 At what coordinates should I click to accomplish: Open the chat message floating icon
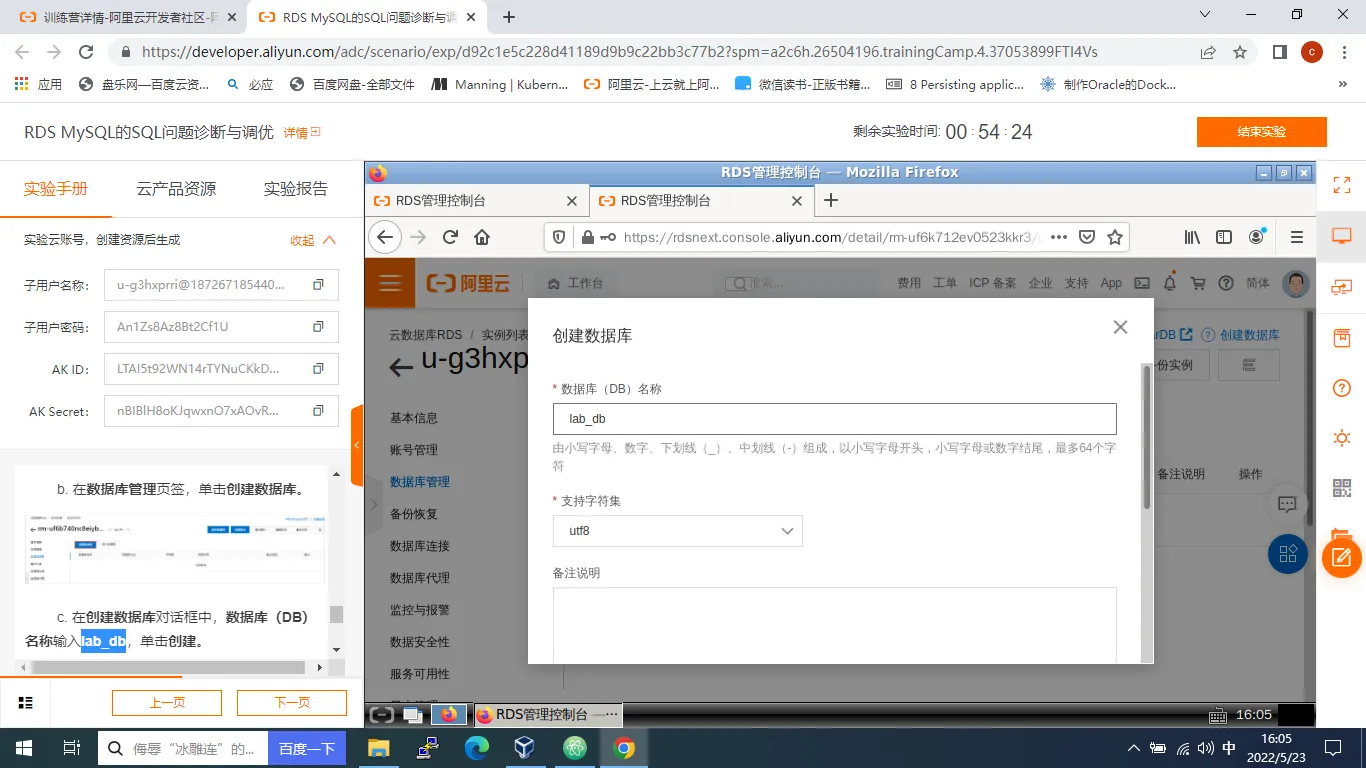(x=1288, y=503)
